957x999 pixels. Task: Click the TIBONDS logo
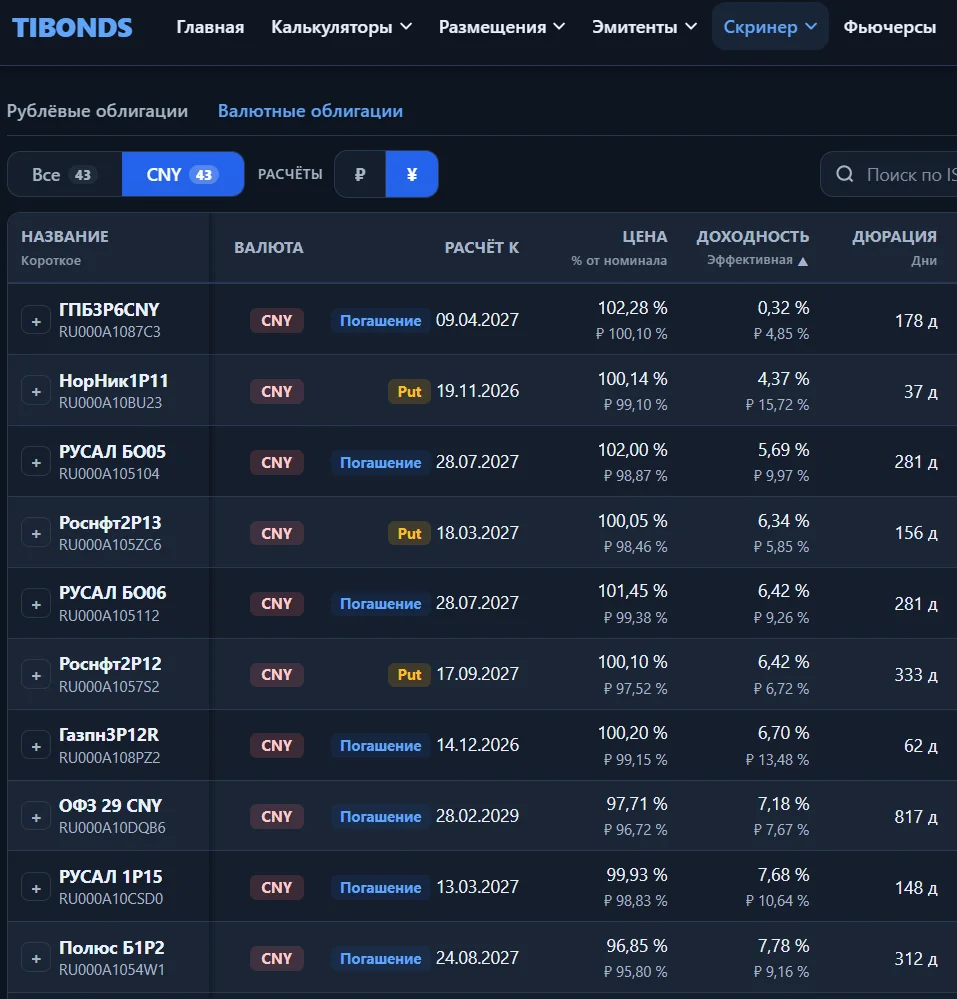tap(72, 27)
